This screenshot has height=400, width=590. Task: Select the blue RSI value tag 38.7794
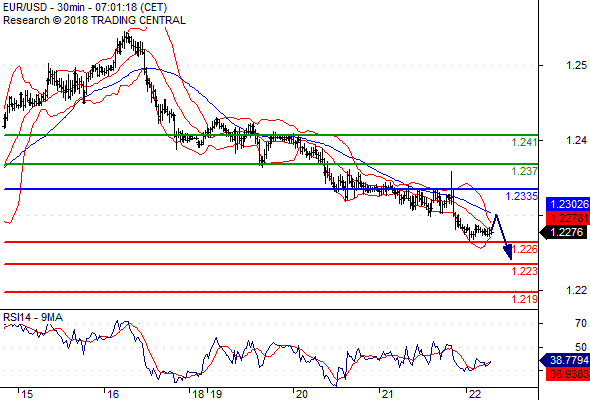565,360
